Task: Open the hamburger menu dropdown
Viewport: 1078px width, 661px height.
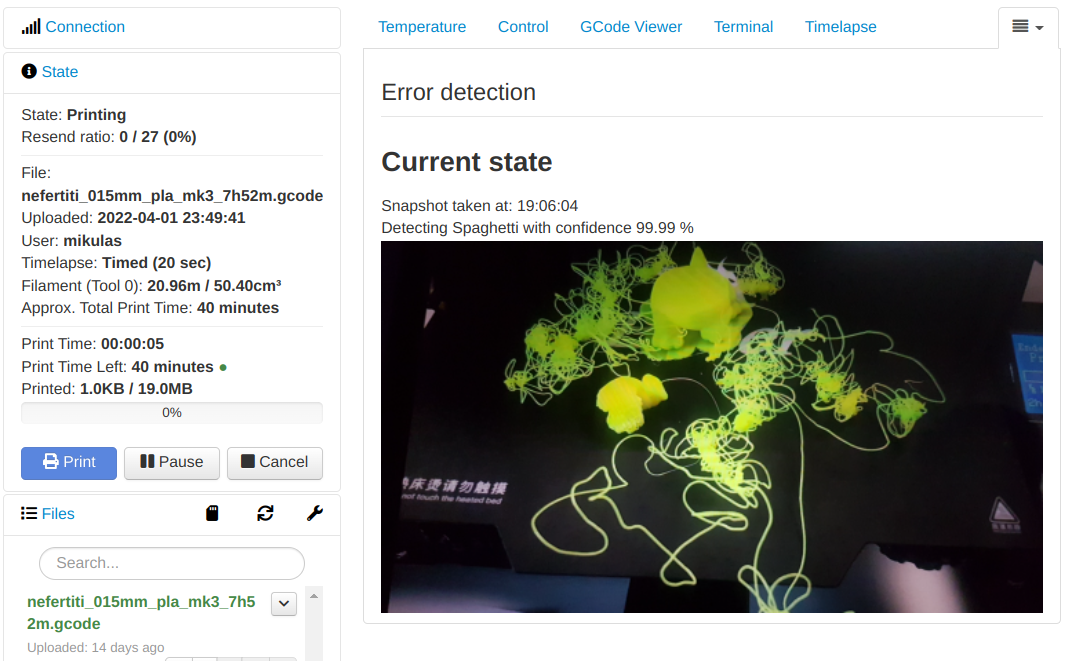Action: (x=1027, y=27)
